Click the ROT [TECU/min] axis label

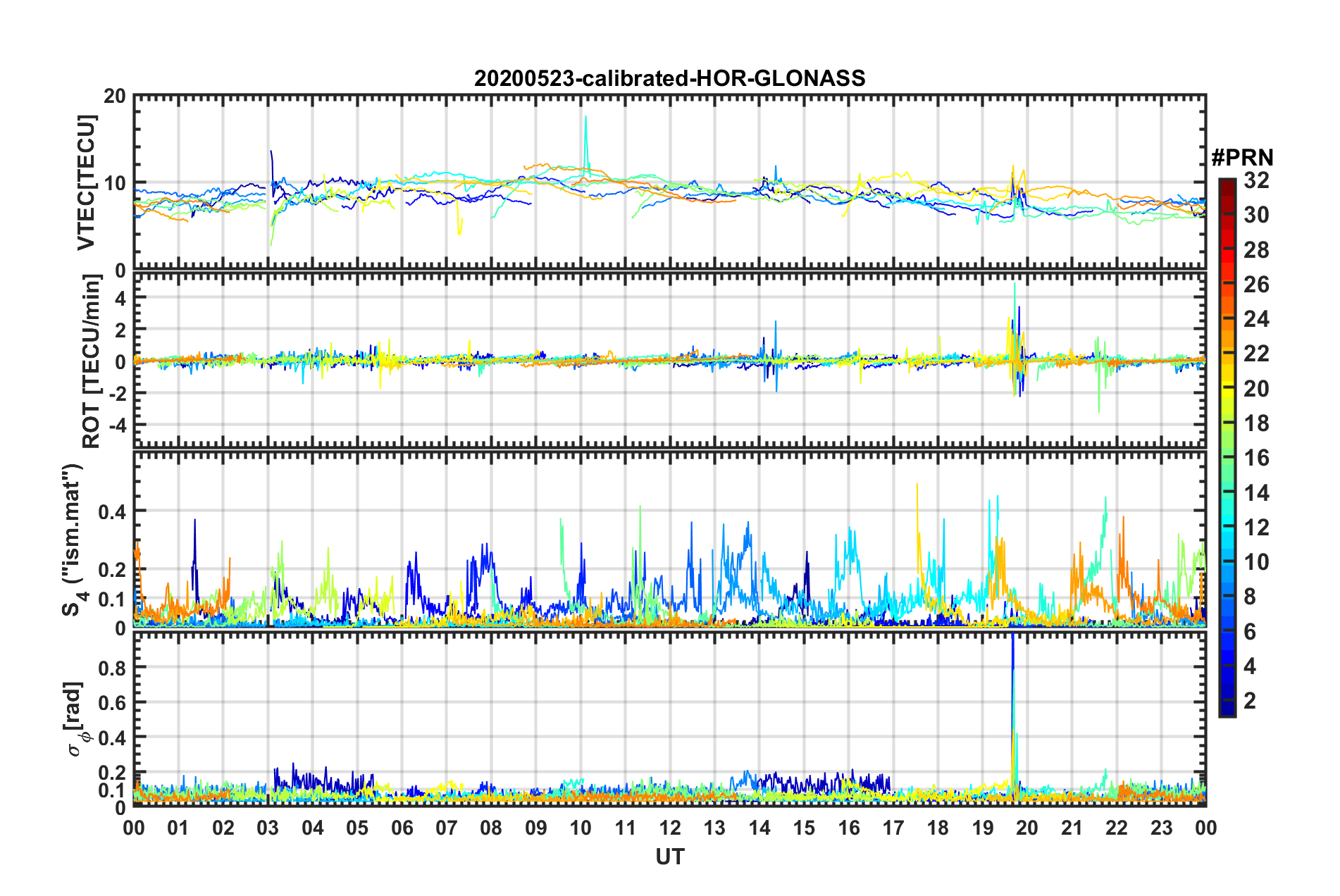[92, 361]
